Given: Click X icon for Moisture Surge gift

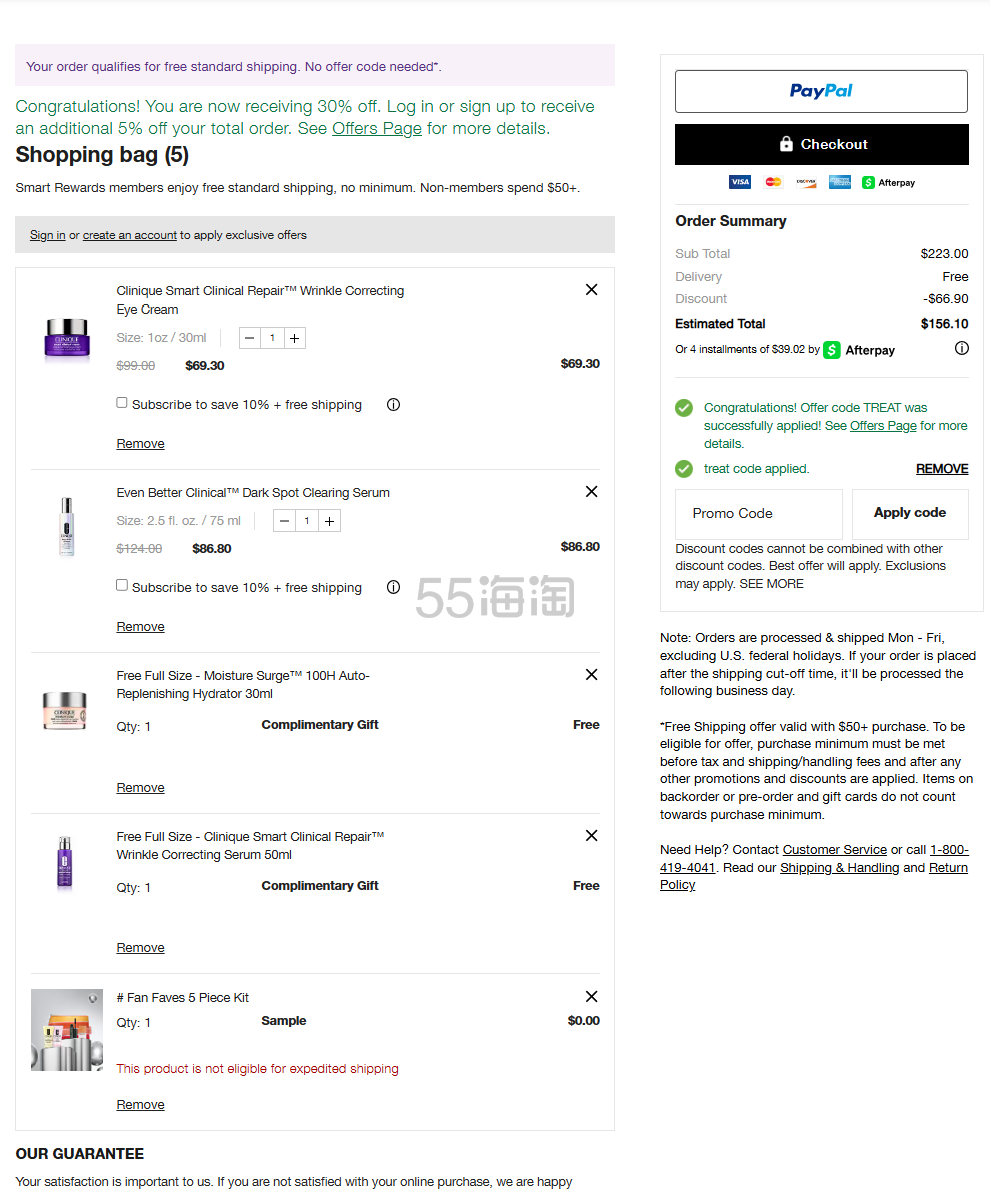Looking at the screenshot, I should (x=591, y=675).
